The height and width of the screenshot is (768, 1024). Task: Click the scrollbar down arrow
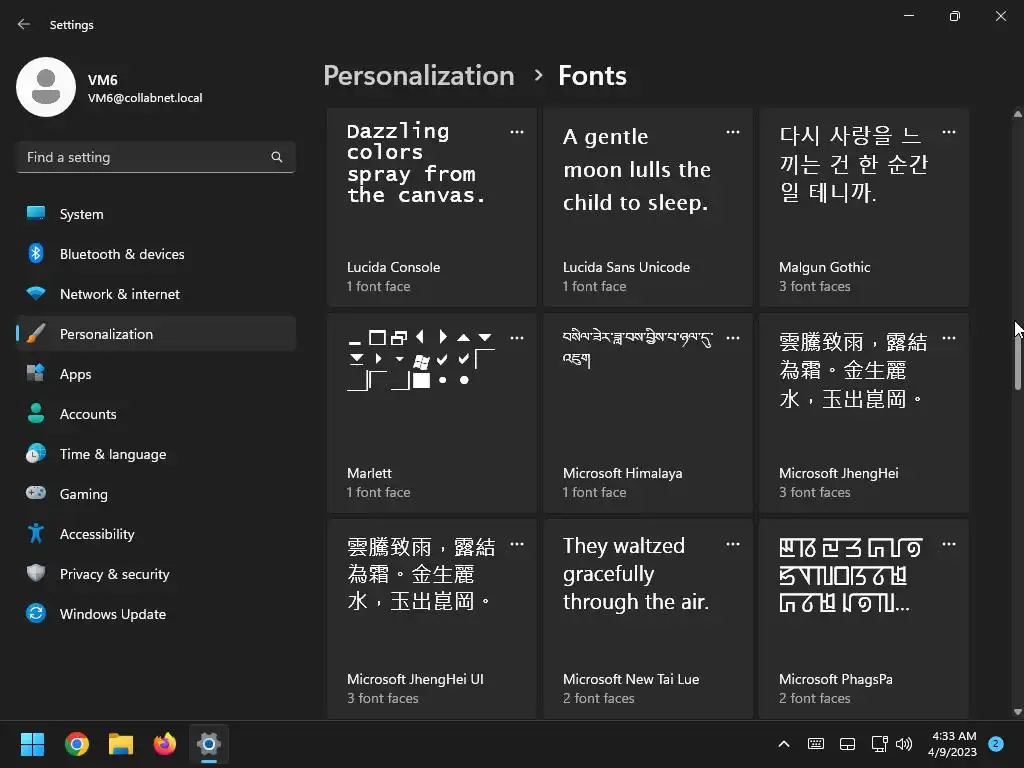[x=1017, y=712]
